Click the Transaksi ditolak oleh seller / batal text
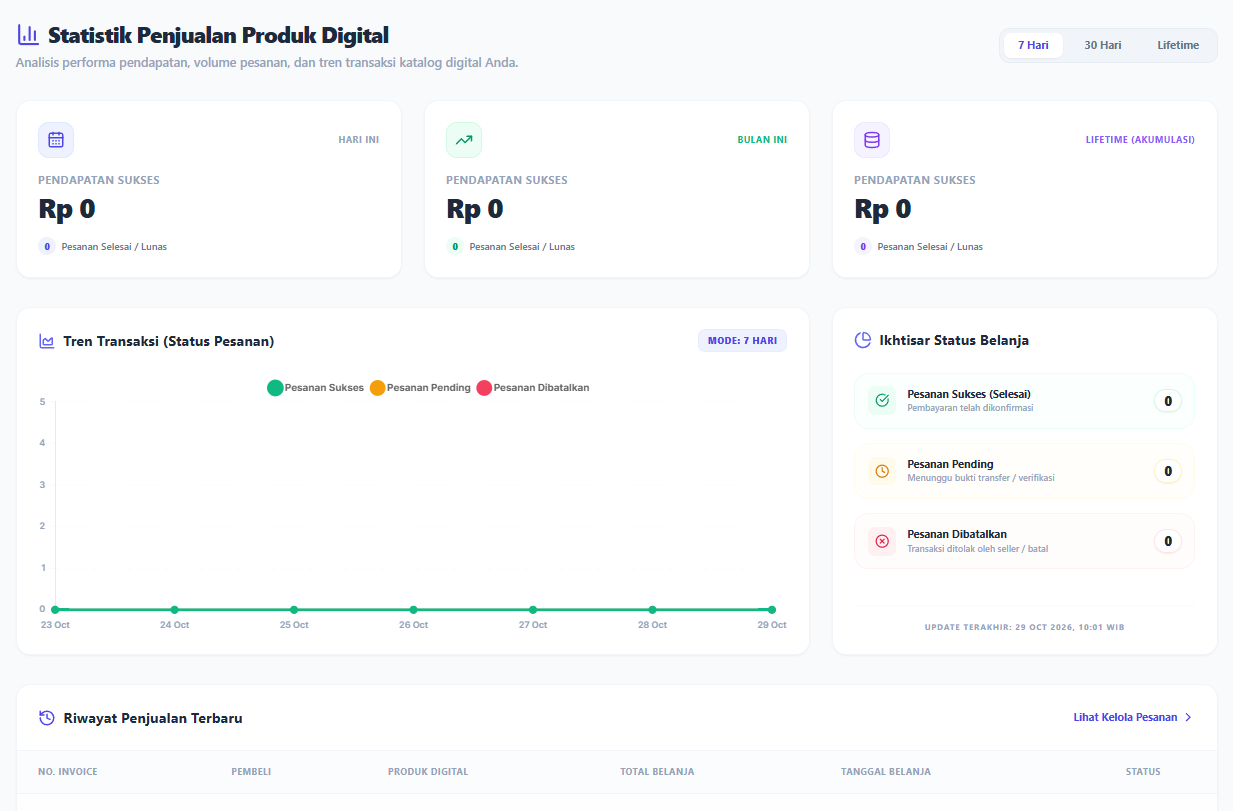1233x811 pixels. click(x=978, y=549)
